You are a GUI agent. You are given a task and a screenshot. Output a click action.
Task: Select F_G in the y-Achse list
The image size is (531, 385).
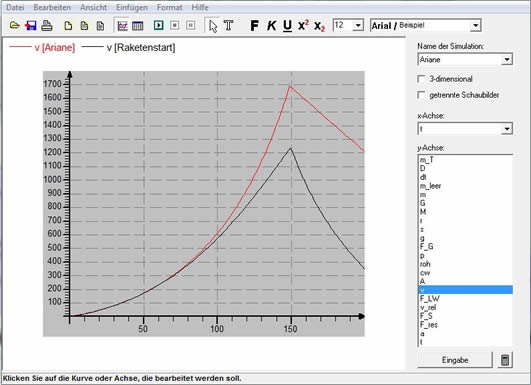pos(465,247)
